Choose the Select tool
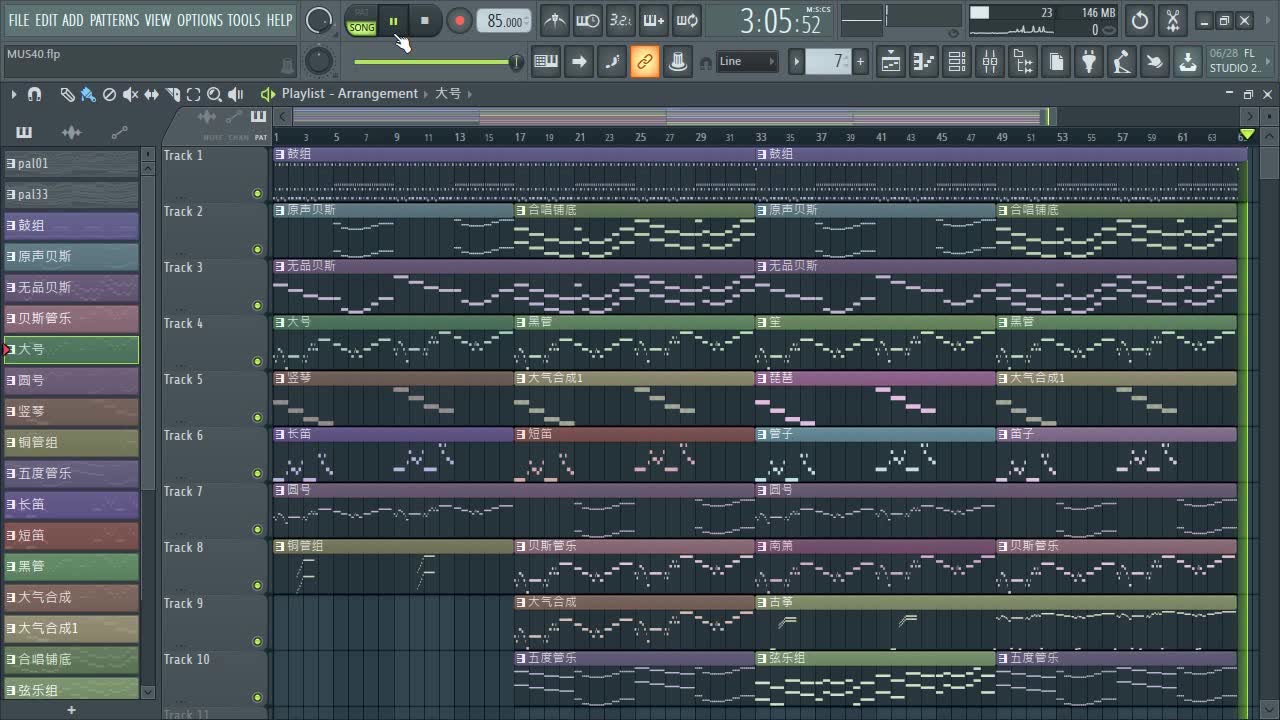Viewport: 1280px width, 720px height. tap(193, 94)
